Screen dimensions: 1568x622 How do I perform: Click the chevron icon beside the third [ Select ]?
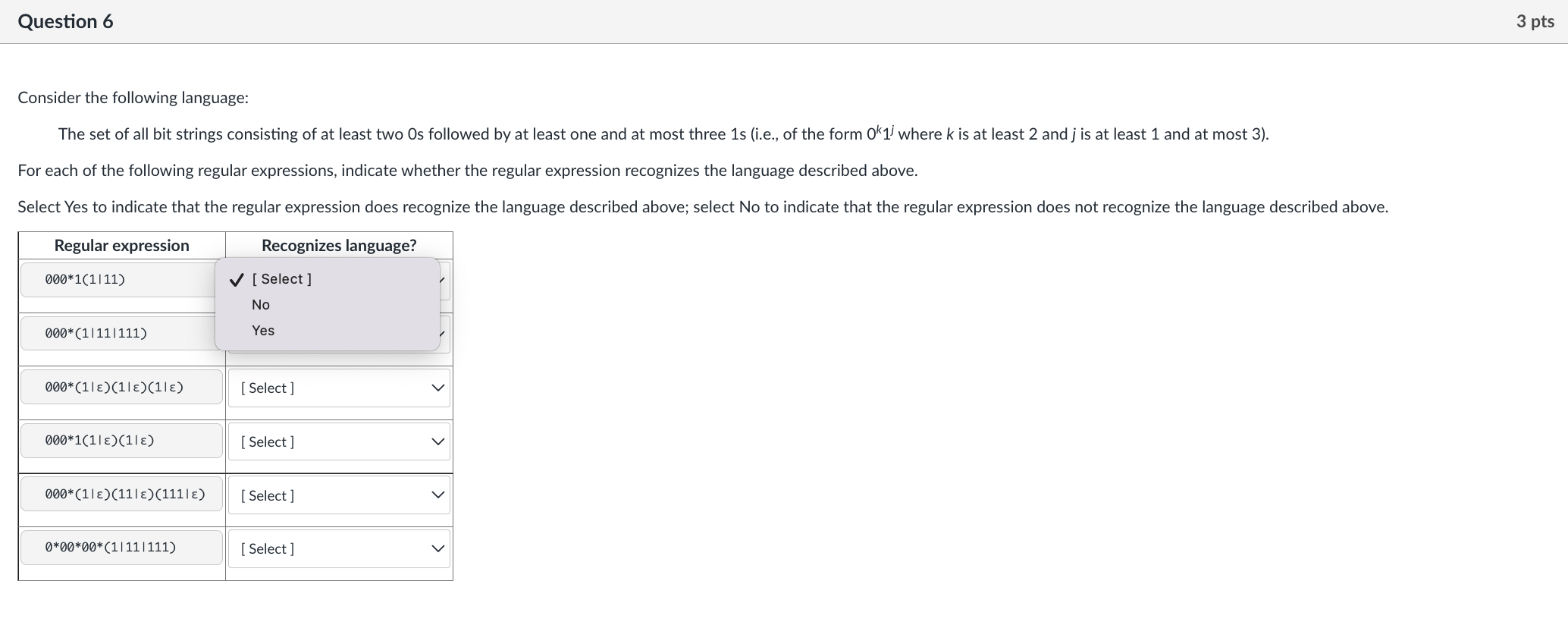[437, 388]
